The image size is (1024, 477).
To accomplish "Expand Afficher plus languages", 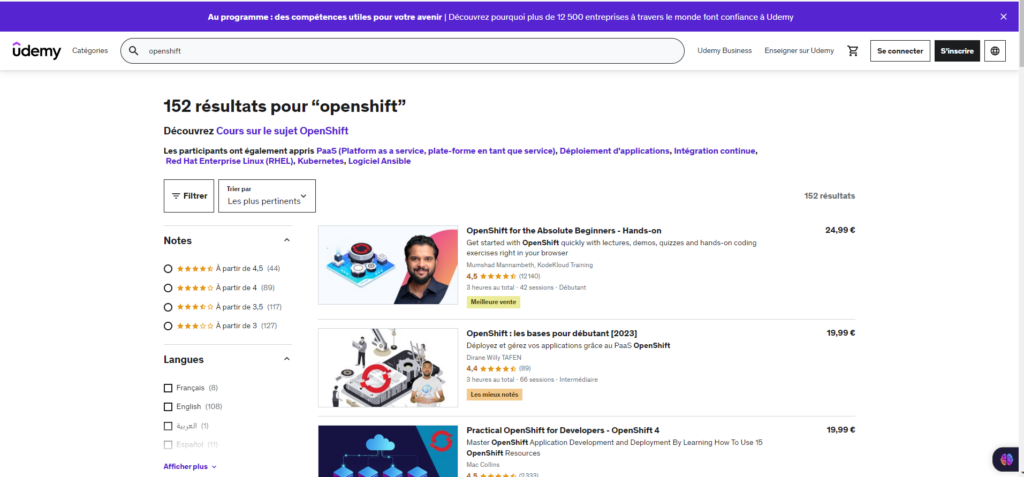I will (190, 467).
